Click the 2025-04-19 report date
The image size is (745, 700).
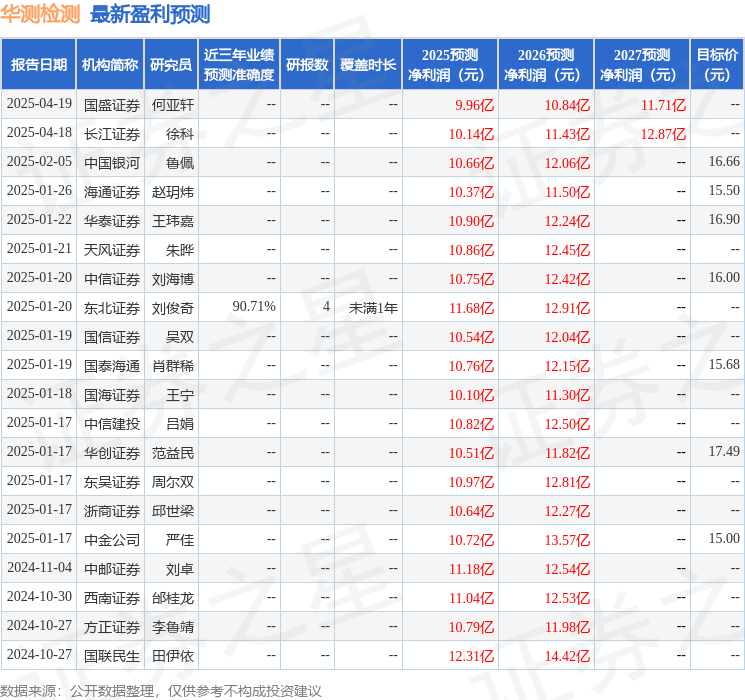(x=39, y=104)
